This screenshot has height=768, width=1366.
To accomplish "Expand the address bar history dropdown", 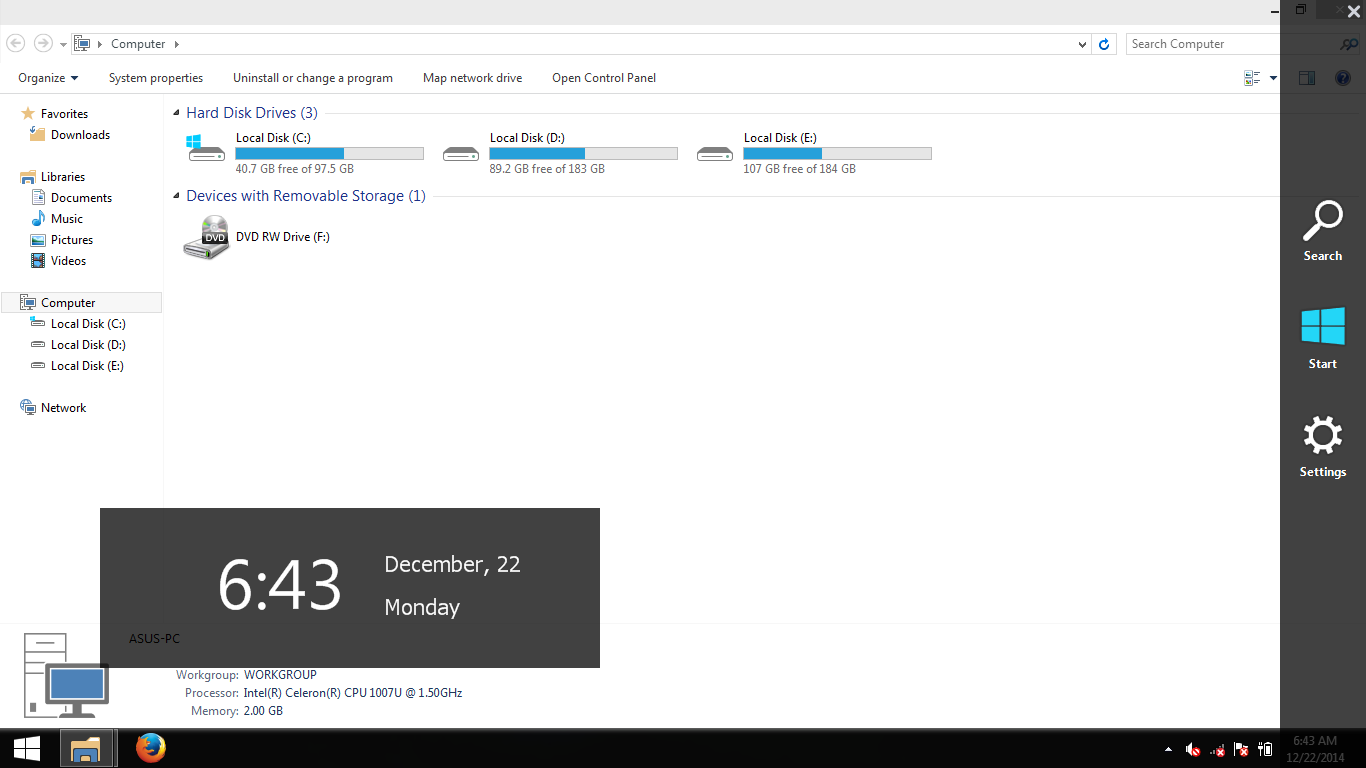I will [1083, 44].
